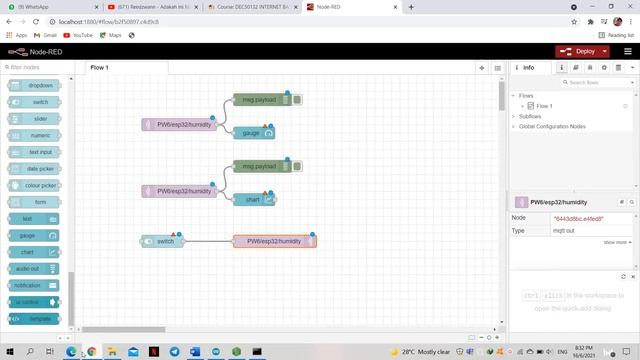Focus the Search flows field in sidebar
This screenshot has height=360, width=640.
595,82
